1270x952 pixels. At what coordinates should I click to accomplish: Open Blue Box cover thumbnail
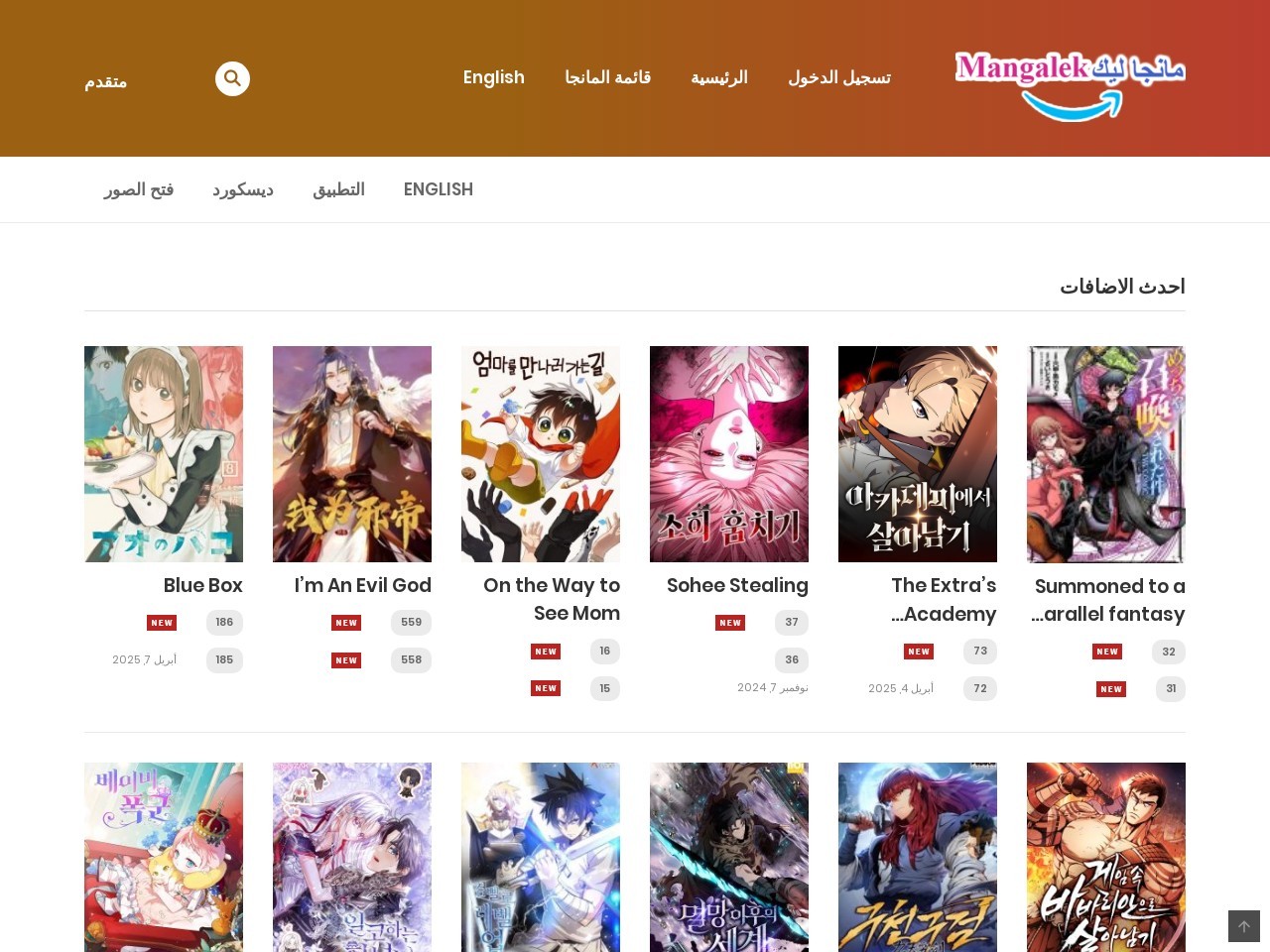[164, 454]
